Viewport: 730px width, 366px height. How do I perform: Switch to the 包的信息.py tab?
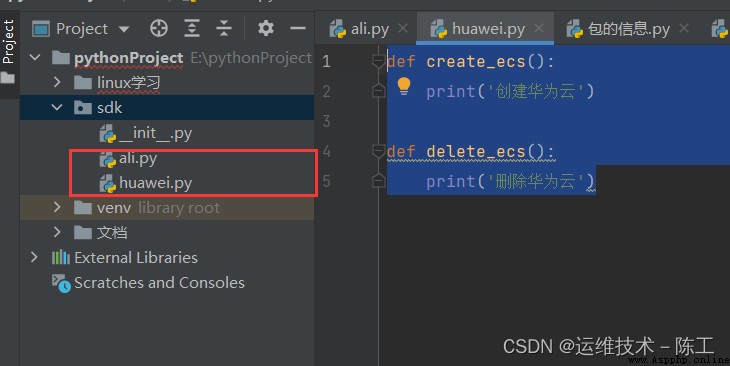[618, 29]
